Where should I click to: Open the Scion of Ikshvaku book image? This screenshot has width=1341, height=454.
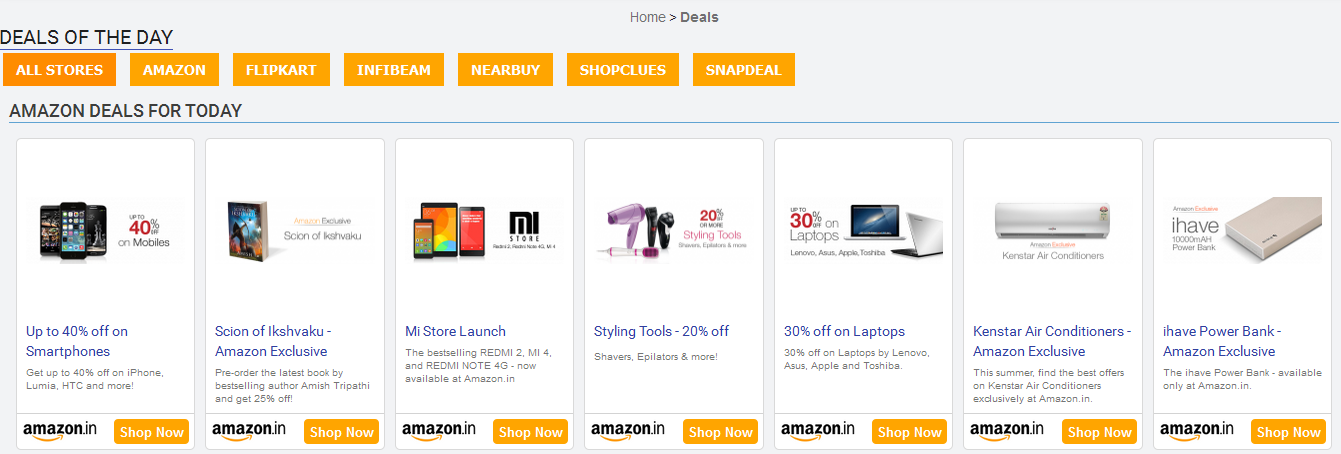pyautogui.click(x=294, y=231)
